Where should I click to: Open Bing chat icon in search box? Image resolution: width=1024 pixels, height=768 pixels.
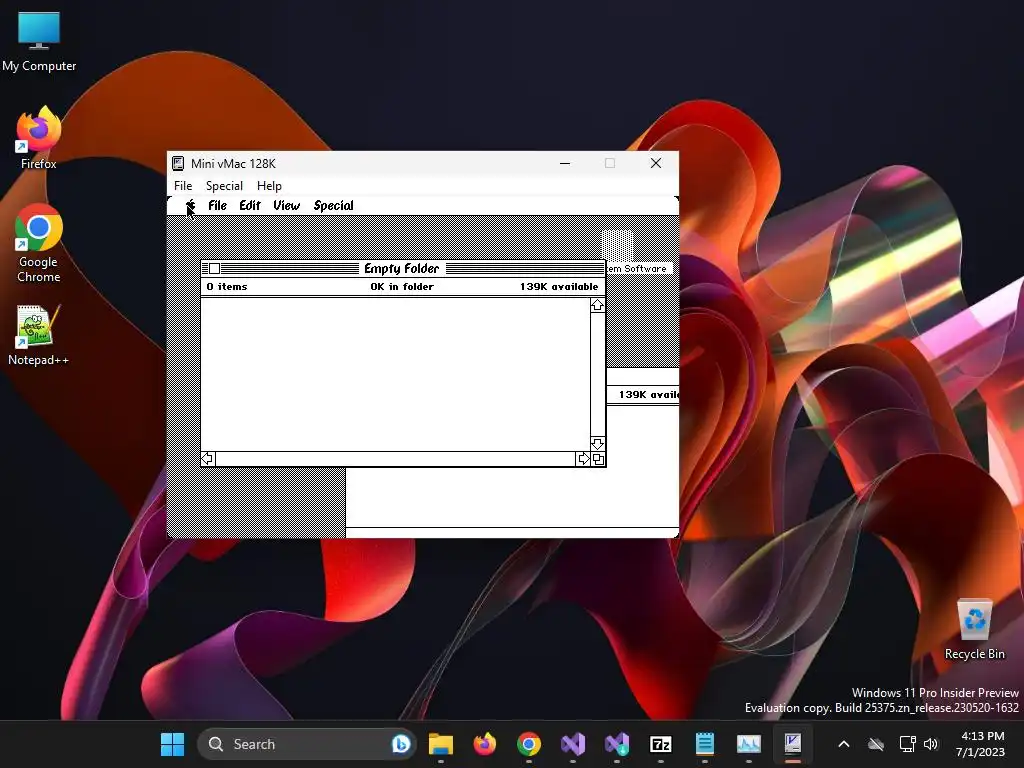pos(400,744)
